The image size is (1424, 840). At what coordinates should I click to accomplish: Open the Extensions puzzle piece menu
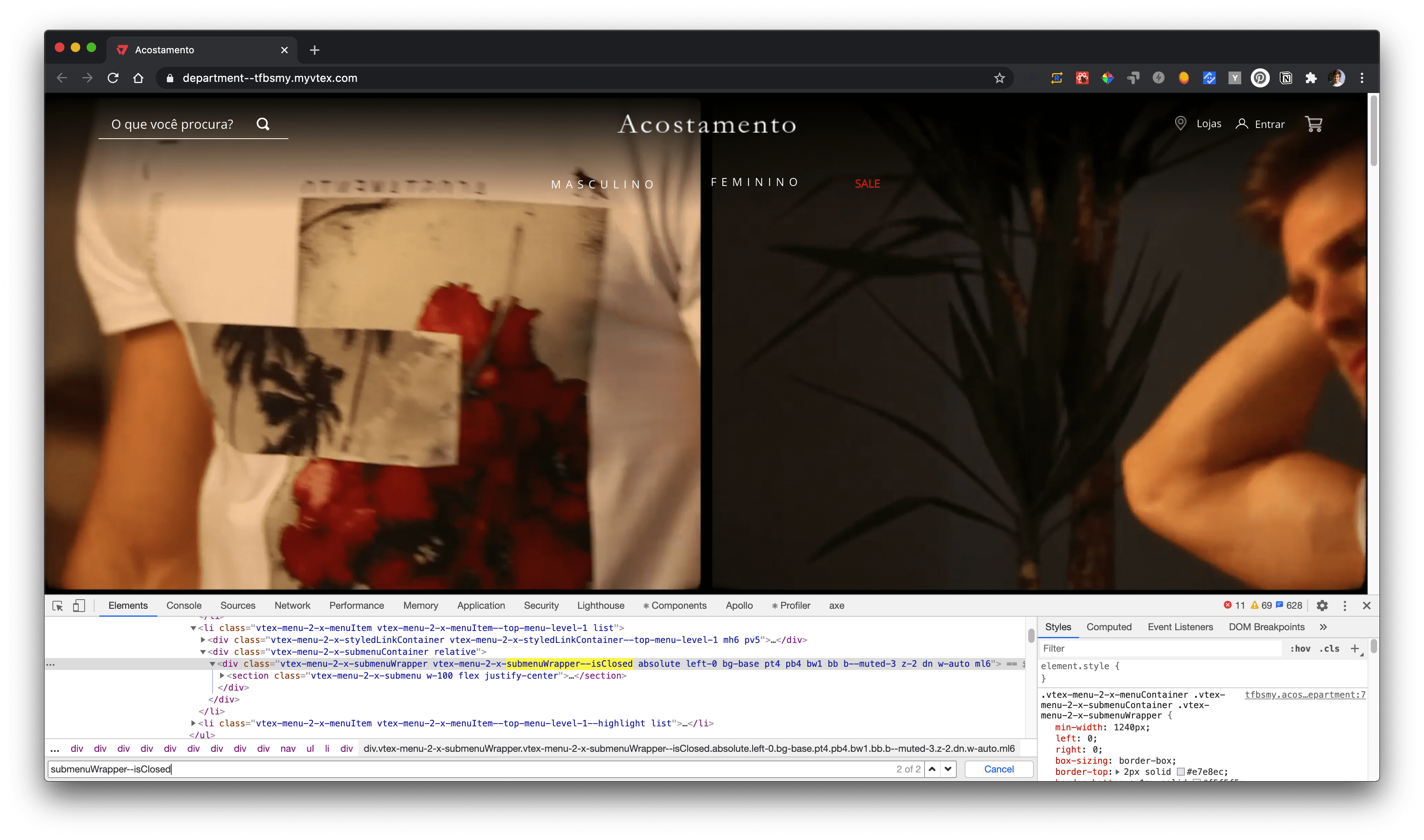1311,78
